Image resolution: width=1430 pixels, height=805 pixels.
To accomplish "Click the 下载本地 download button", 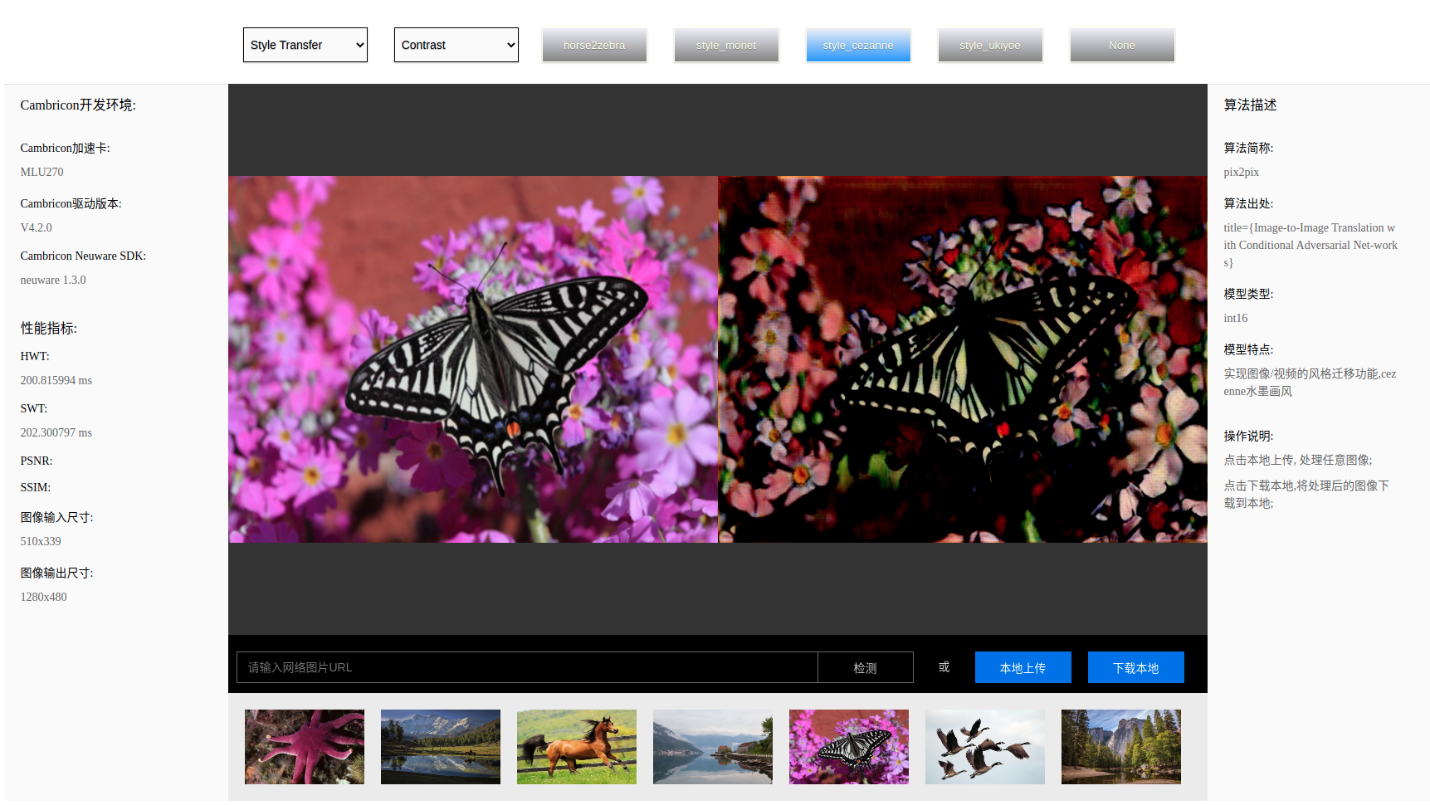I will pos(1136,667).
